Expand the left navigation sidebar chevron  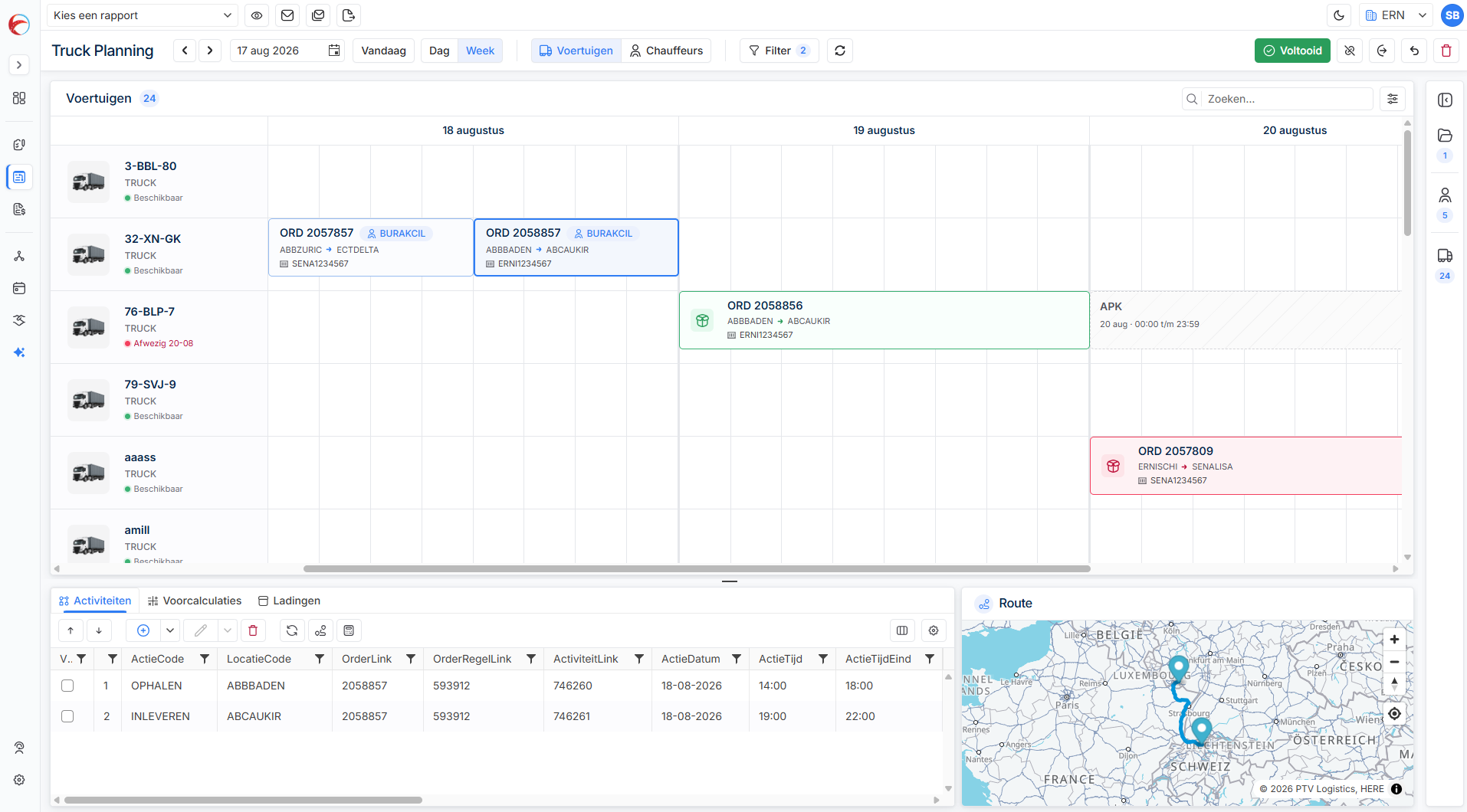click(x=19, y=65)
